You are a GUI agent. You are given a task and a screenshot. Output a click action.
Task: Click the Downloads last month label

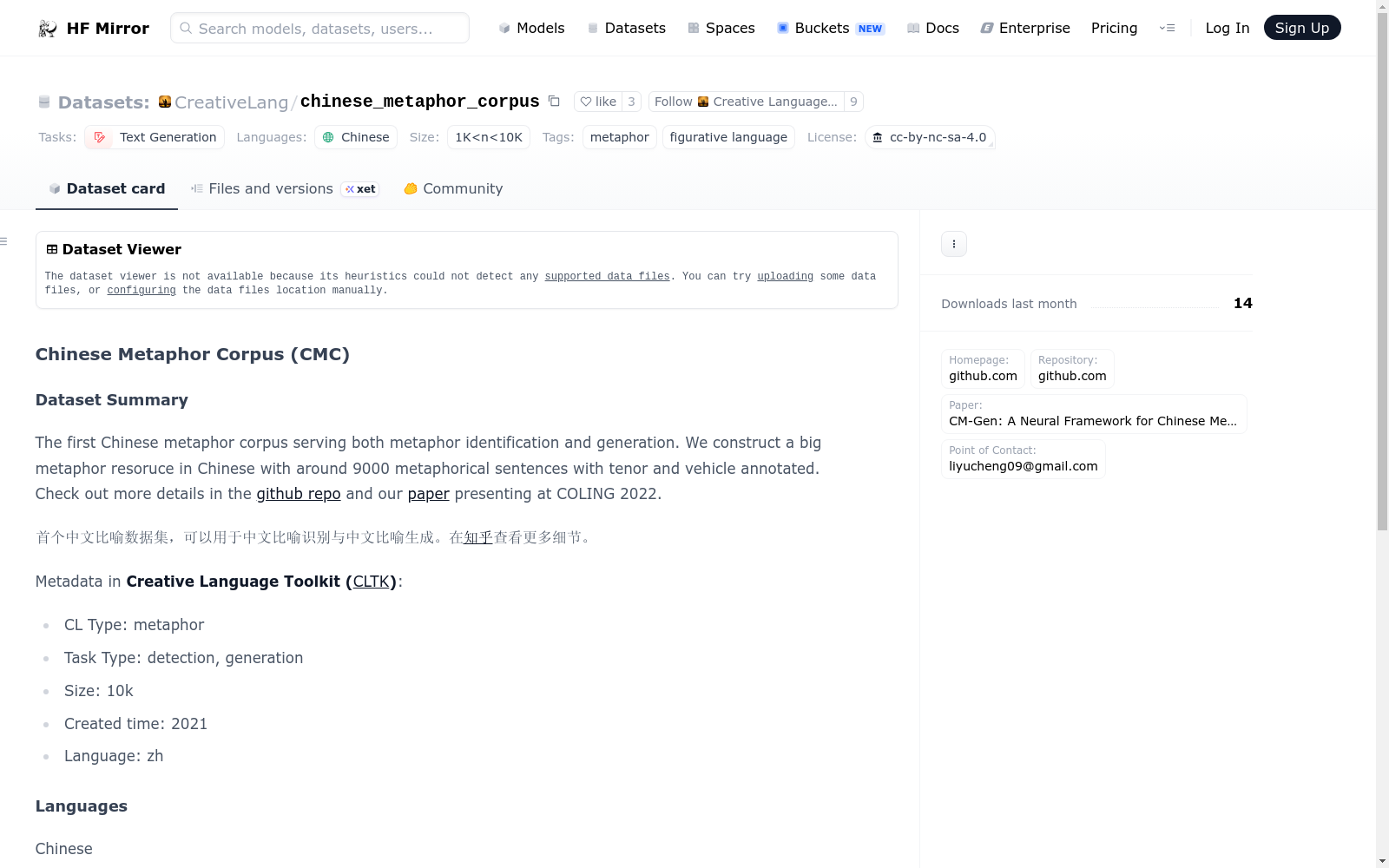coord(1010,304)
